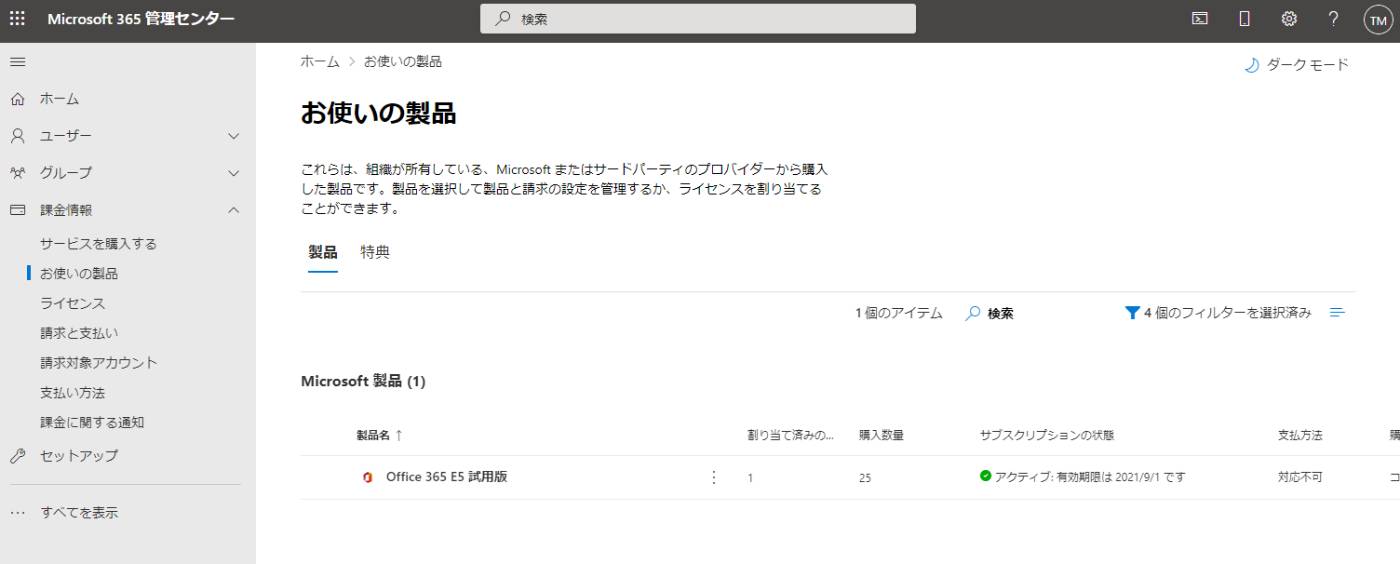Click サブスクリプションの状態 column header

(x=1047, y=435)
